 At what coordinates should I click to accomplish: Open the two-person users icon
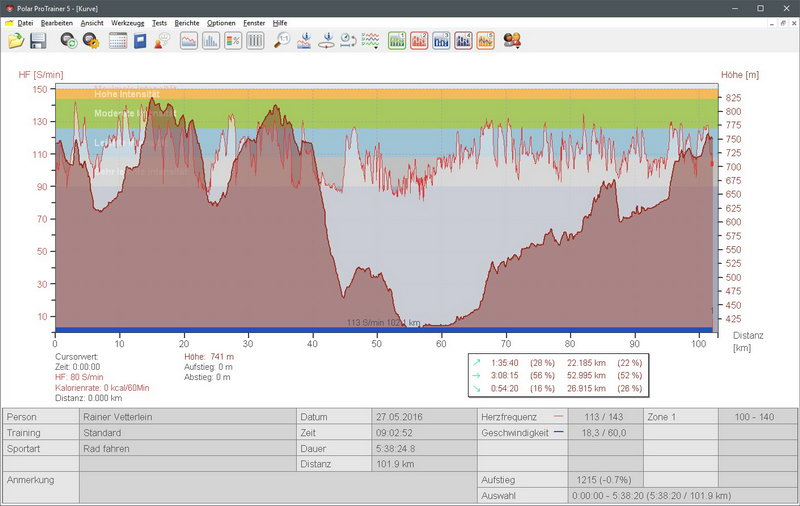click(x=512, y=41)
